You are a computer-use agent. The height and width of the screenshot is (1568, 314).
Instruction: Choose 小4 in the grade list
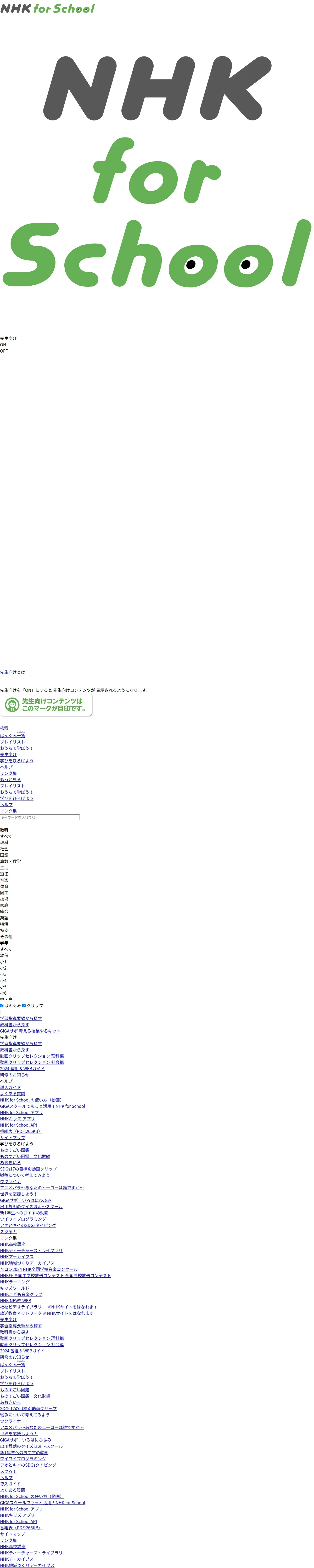tap(4, 981)
